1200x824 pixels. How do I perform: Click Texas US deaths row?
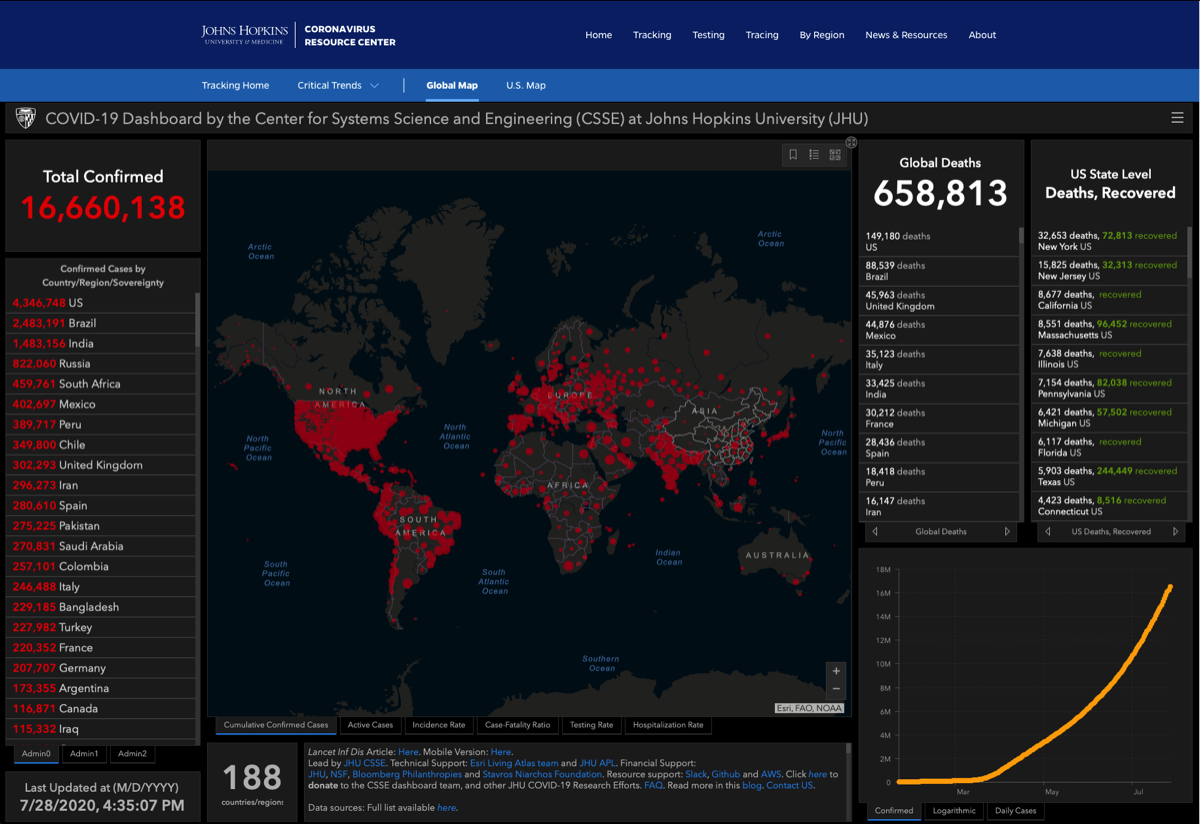tap(1108, 476)
